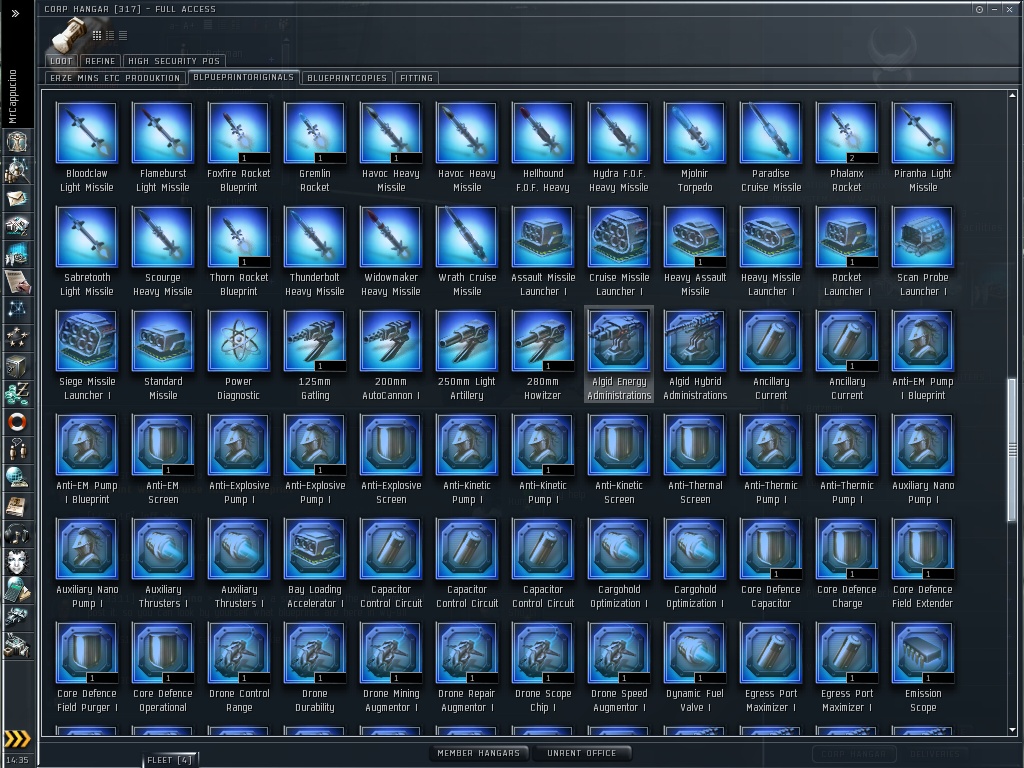The width and height of the screenshot is (1024, 768).
Task: Select highlighted Algid Energy Administrations blueprint
Action: pyautogui.click(x=619, y=355)
